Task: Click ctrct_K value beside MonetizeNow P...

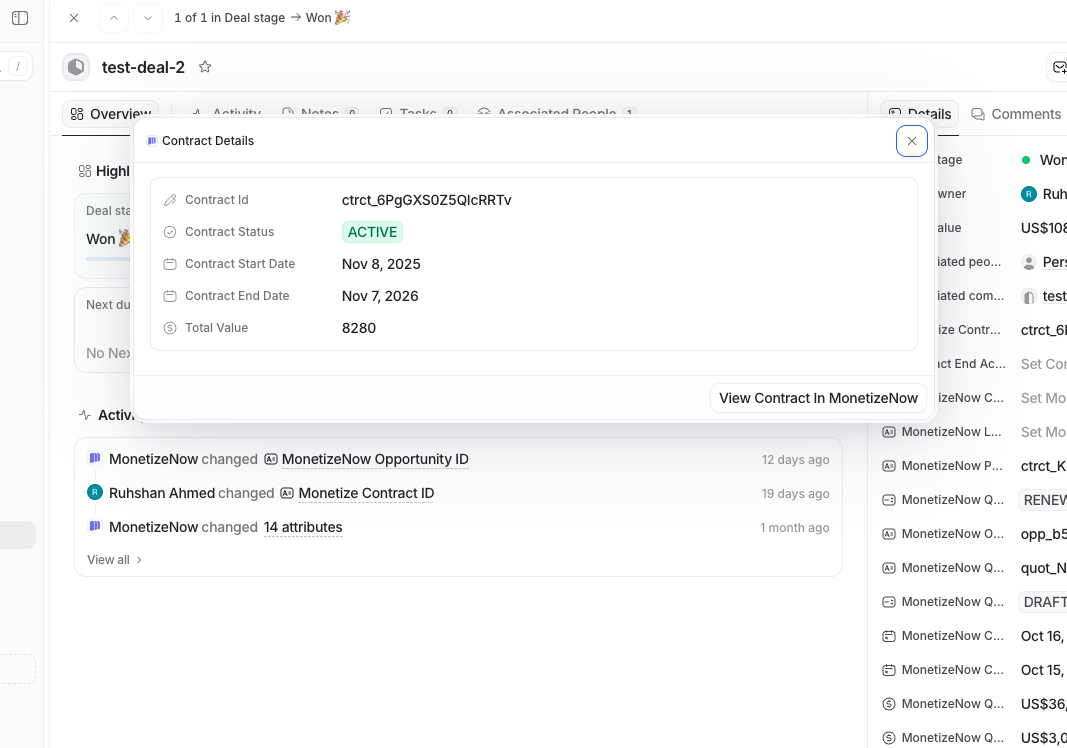Action: tap(1044, 466)
